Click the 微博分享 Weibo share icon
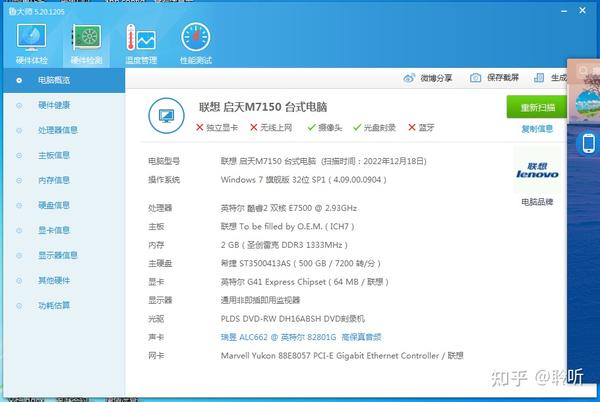Screen dimensions: 600x402 pyautogui.click(x=409, y=78)
